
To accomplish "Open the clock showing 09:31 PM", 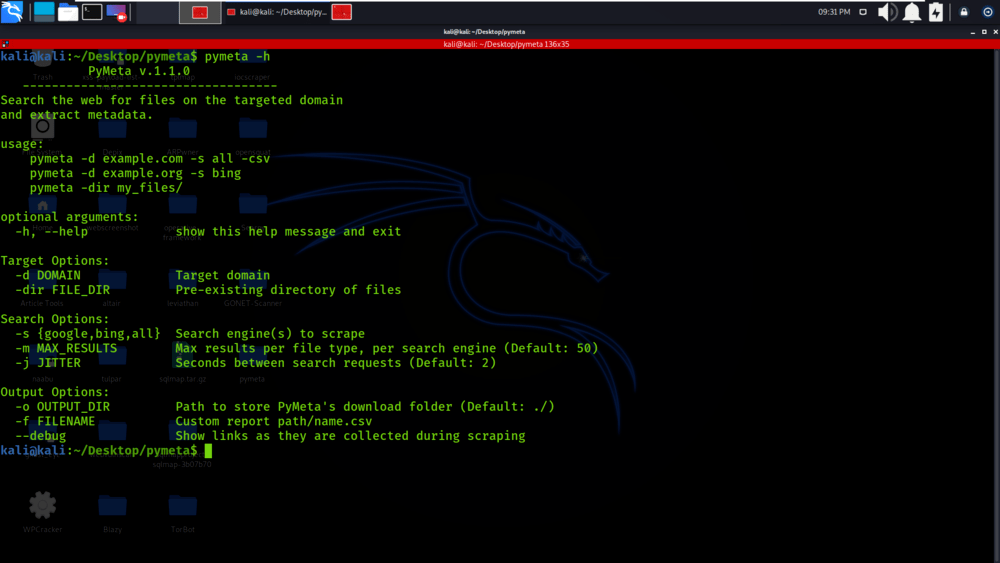I will click(834, 12).
